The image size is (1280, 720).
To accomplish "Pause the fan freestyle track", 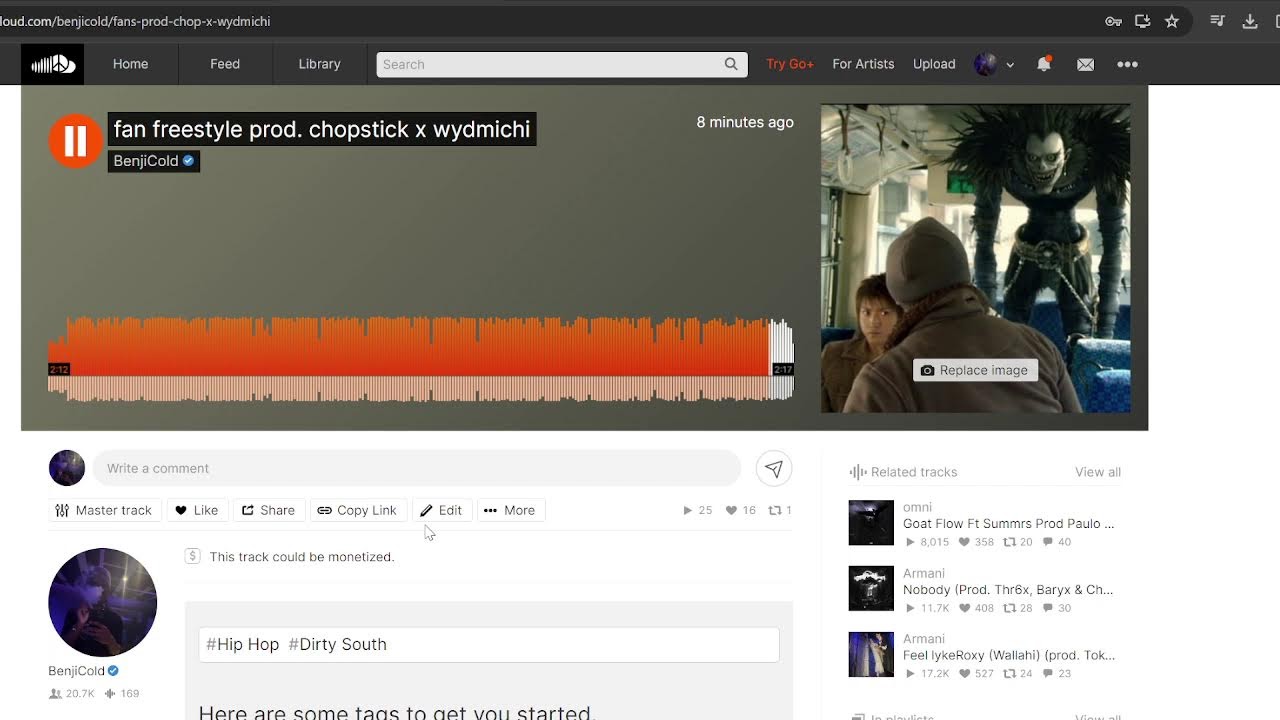I will coord(76,141).
